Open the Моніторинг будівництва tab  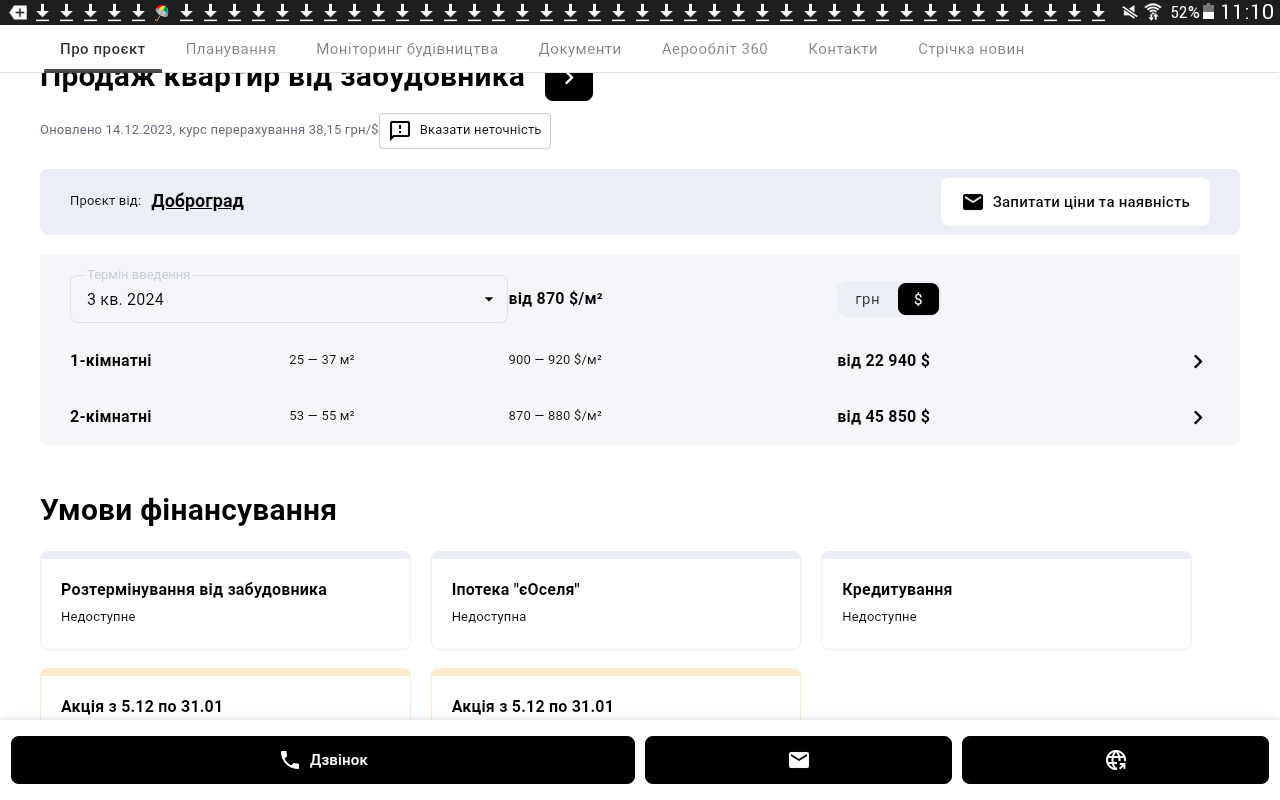click(407, 49)
